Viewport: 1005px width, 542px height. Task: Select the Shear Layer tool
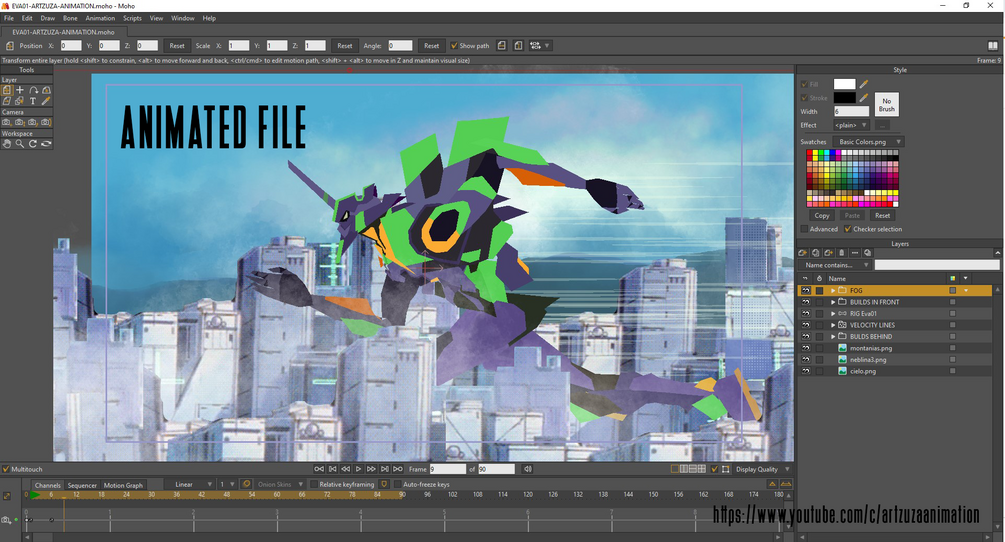point(7,101)
